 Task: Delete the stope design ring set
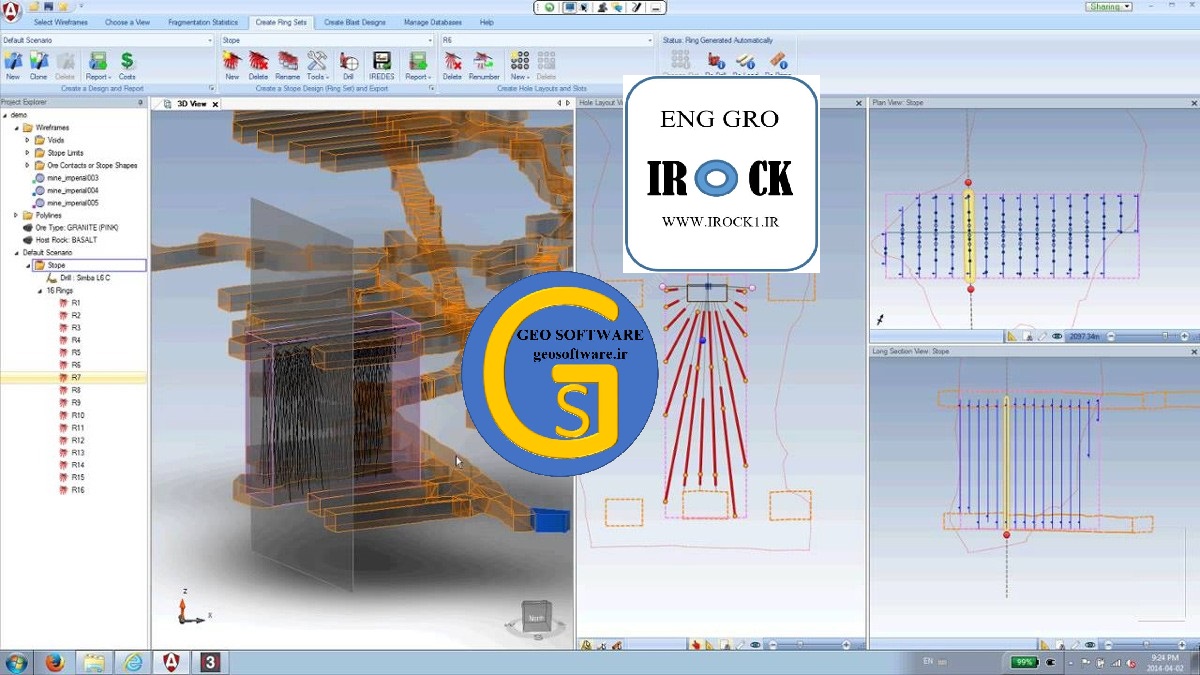pyautogui.click(x=258, y=64)
